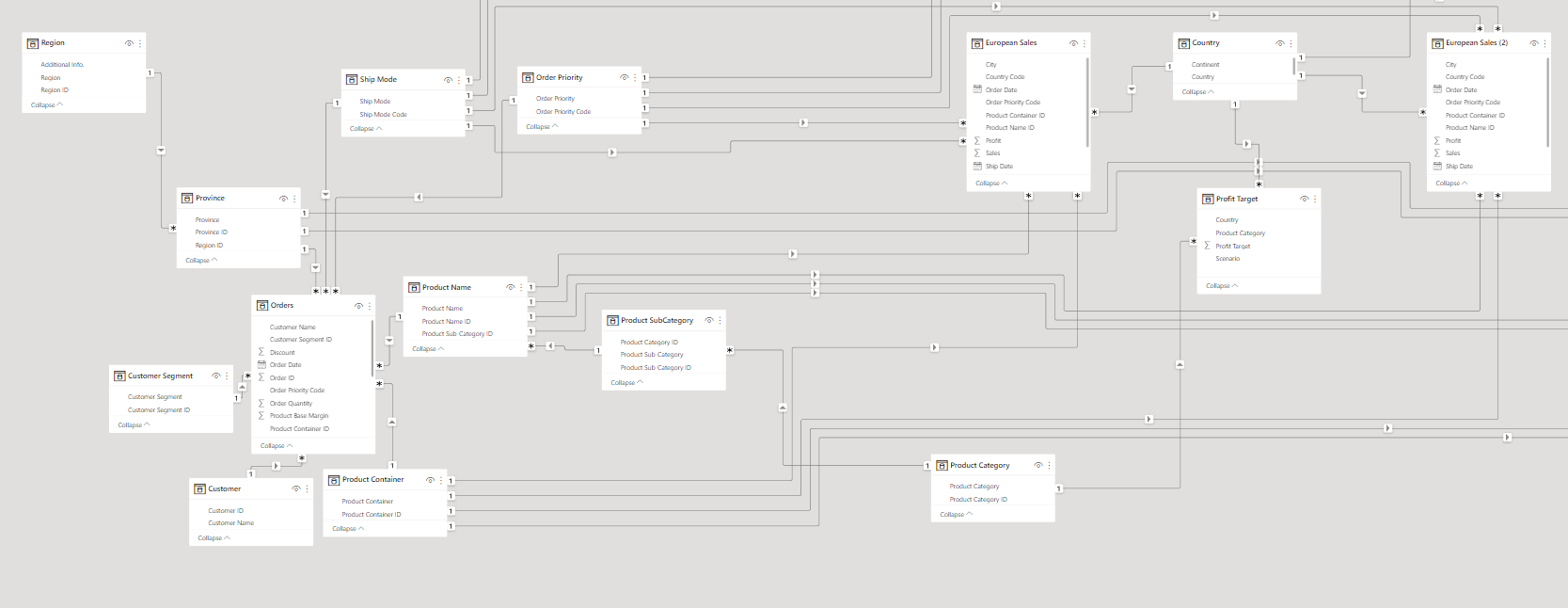Open more options for the Ship Mode table
This screenshot has height=608, width=1568.
coord(459,80)
